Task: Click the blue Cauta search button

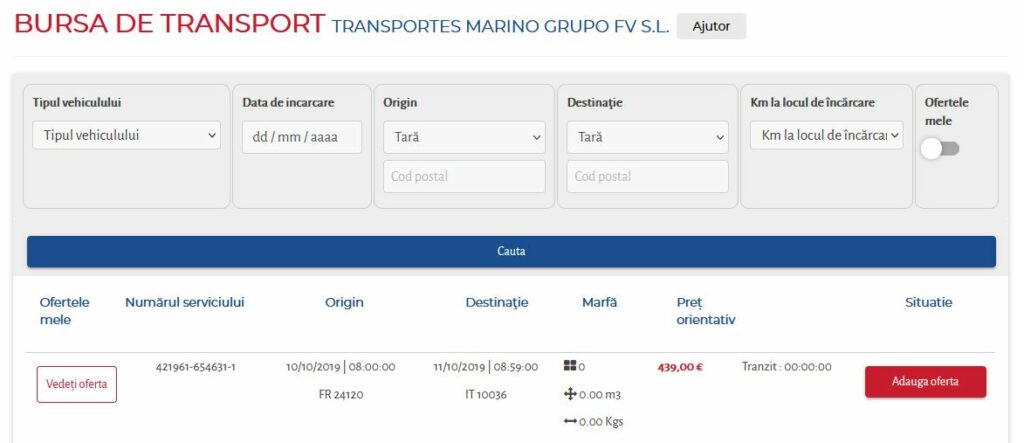Action: [x=511, y=252]
